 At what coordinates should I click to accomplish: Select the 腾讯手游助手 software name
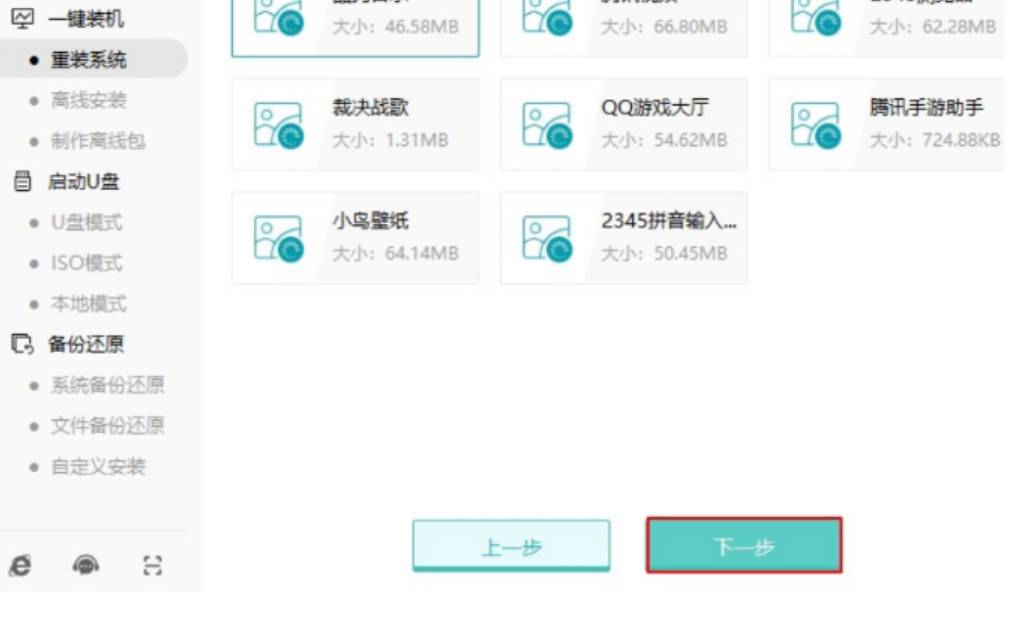click(926, 108)
